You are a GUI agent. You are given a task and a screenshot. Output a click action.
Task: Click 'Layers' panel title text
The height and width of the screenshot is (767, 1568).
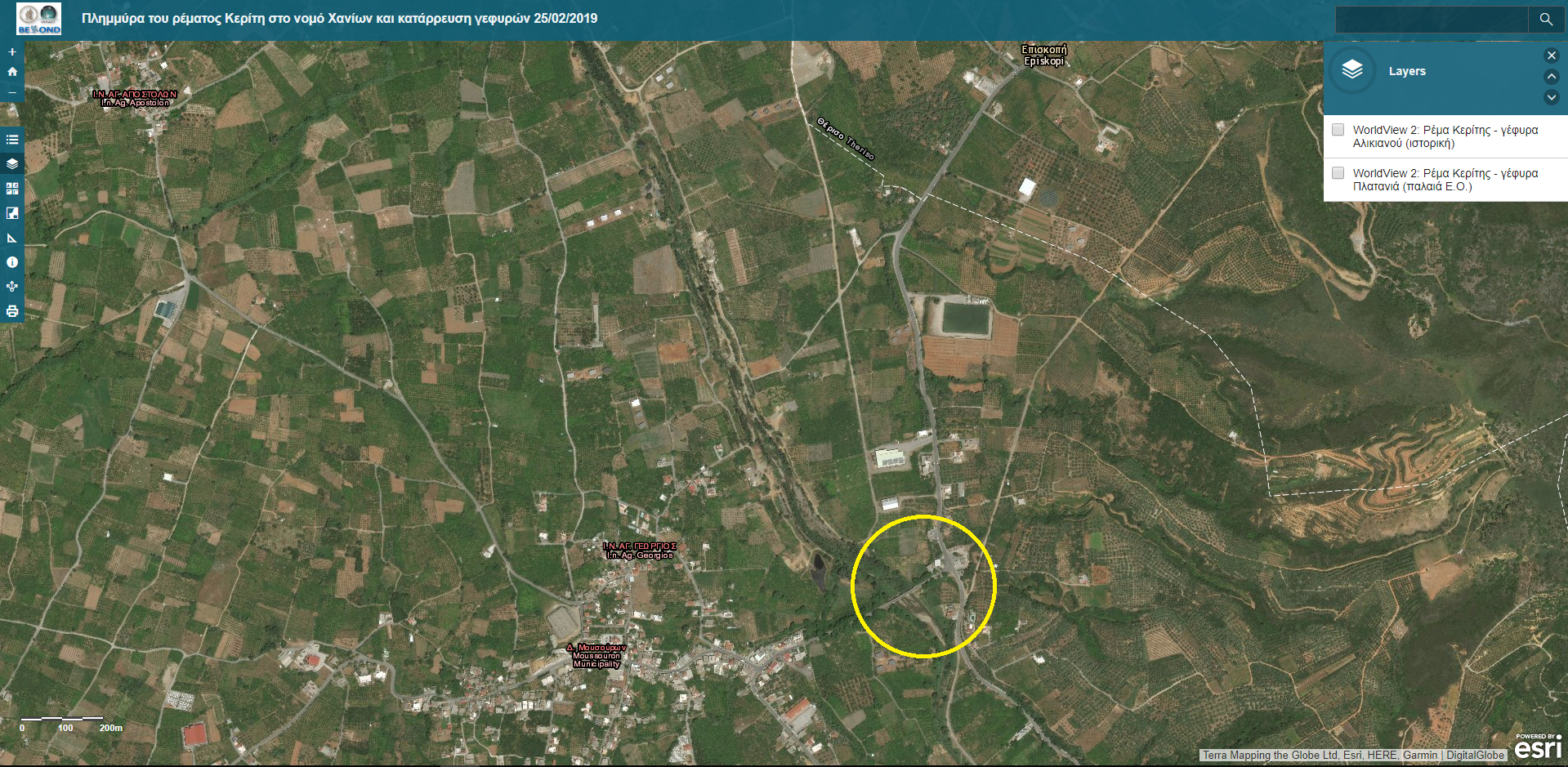[x=1407, y=71]
